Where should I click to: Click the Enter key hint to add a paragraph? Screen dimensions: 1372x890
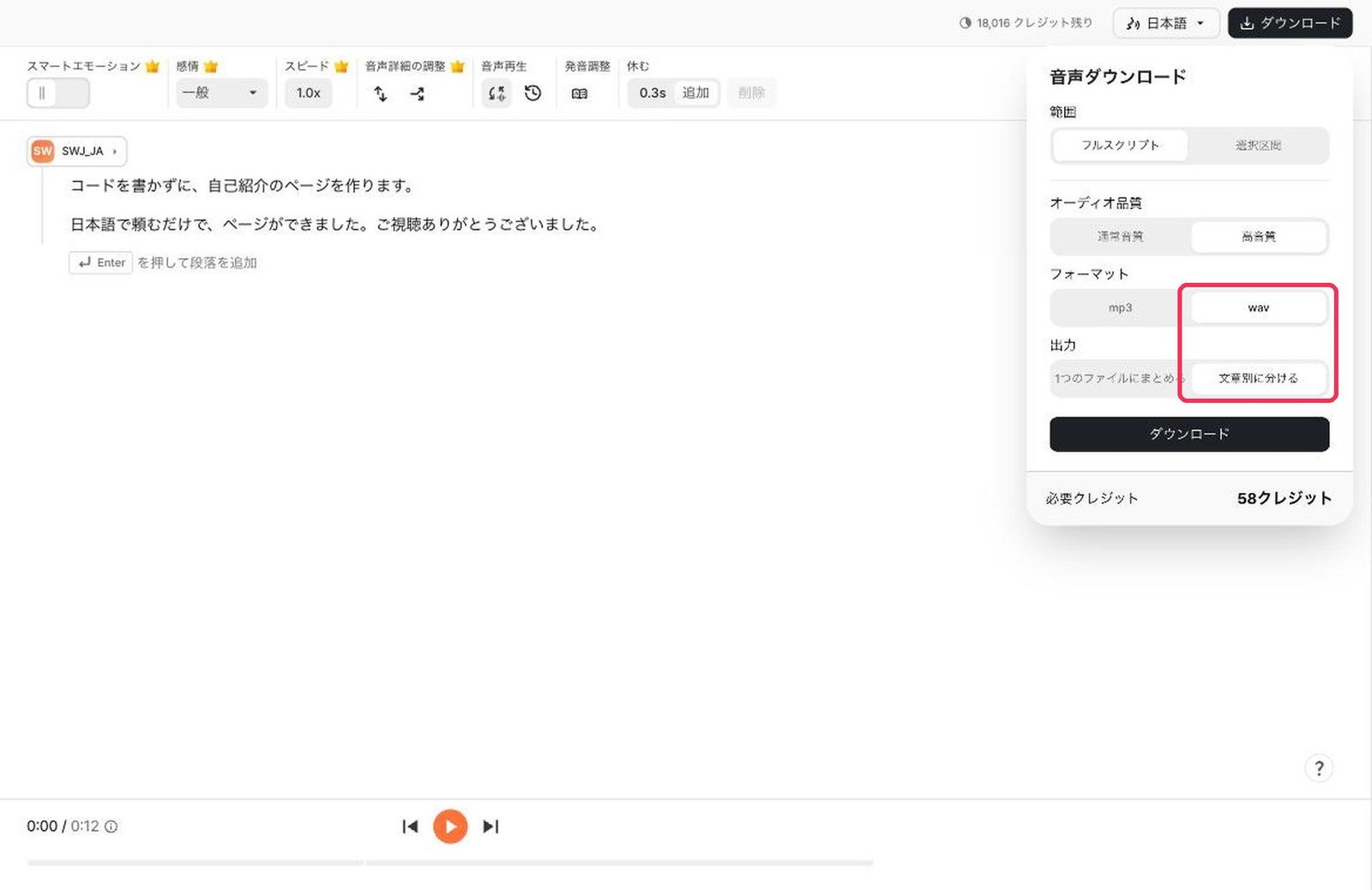click(x=101, y=262)
